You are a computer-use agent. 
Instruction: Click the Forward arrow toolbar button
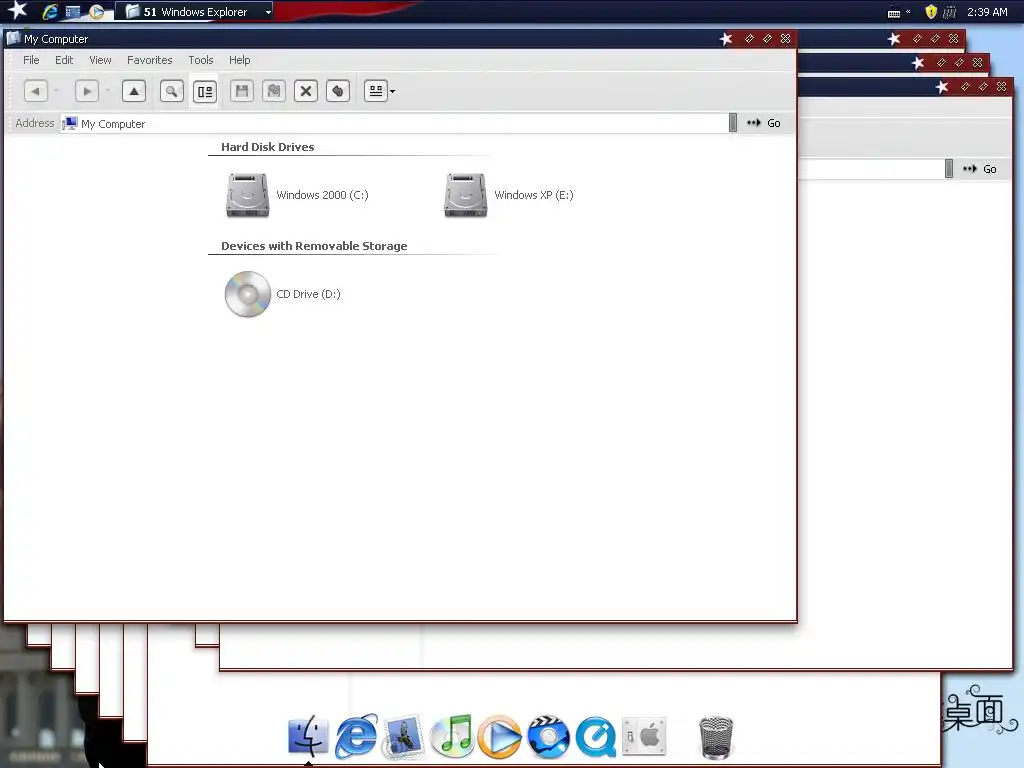pyautogui.click(x=86, y=91)
